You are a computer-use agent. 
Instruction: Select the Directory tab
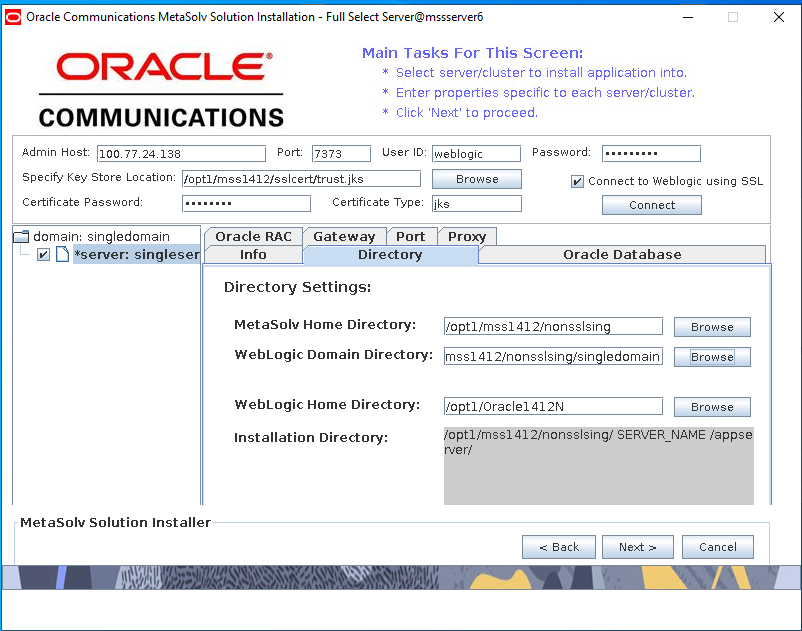point(390,255)
